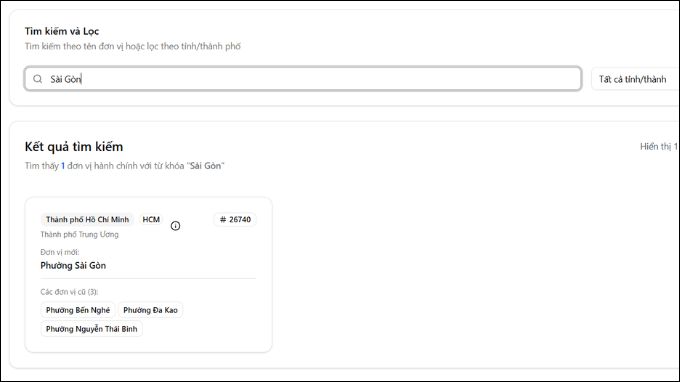The height and width of the screenshot is (382, 680).
Task: Click the Các đơn vị cũ (3) label
Action: pos(69,292)
